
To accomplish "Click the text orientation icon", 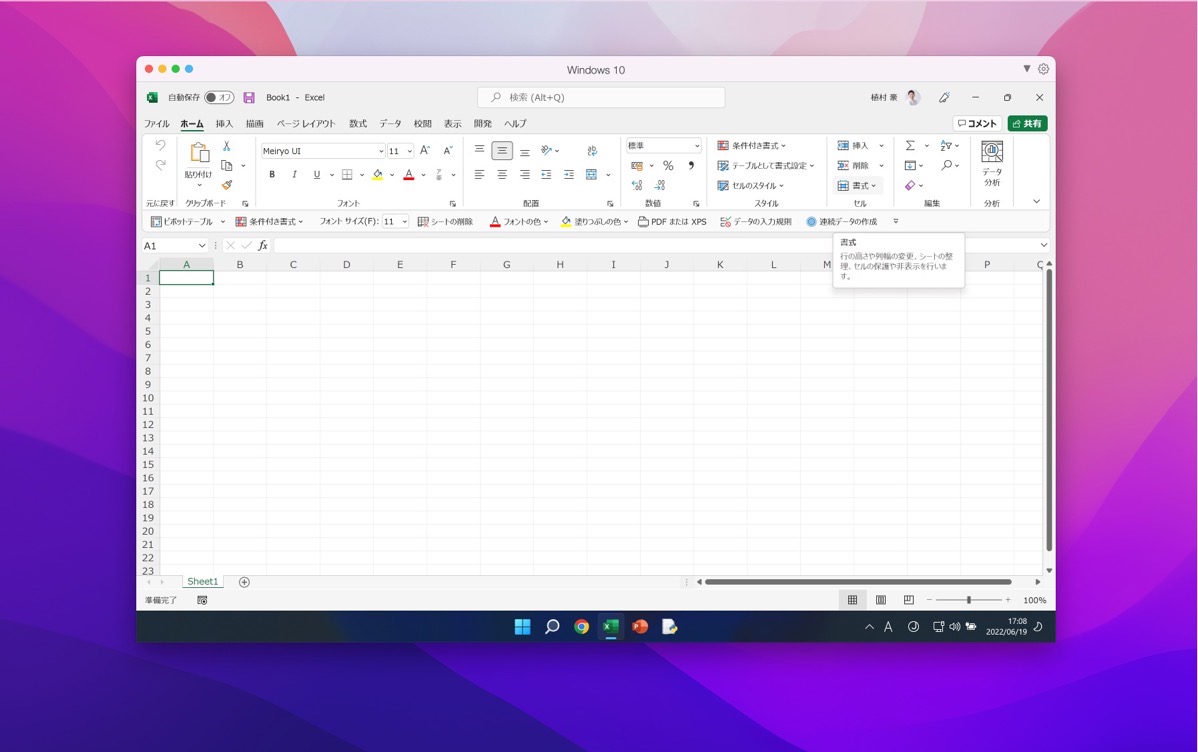I will [x=547, y=151].
